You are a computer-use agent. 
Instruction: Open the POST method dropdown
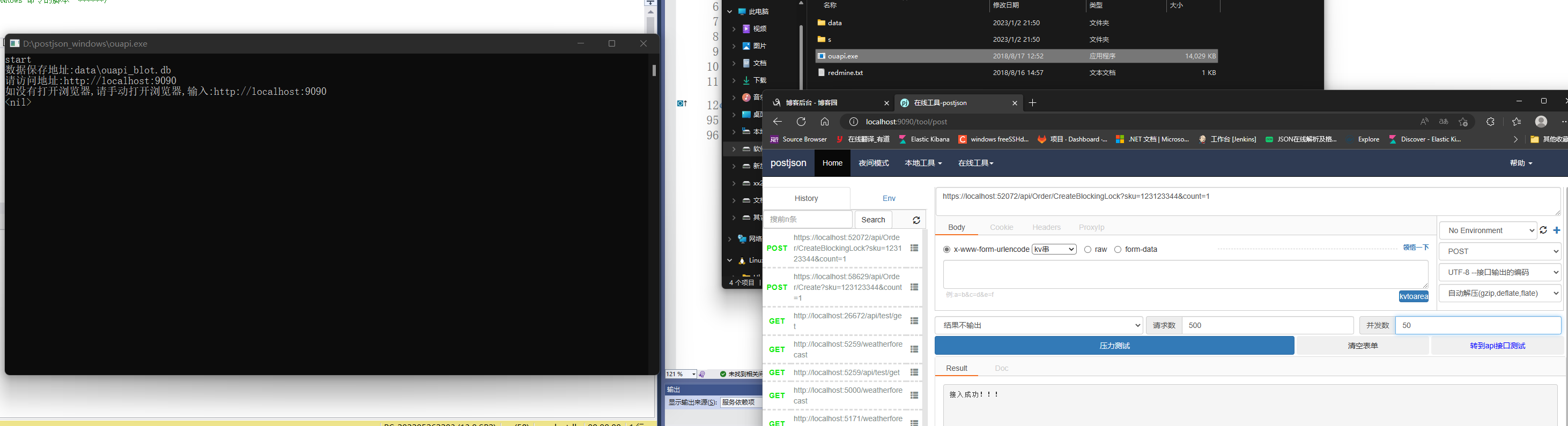(x=1500, y=251)
